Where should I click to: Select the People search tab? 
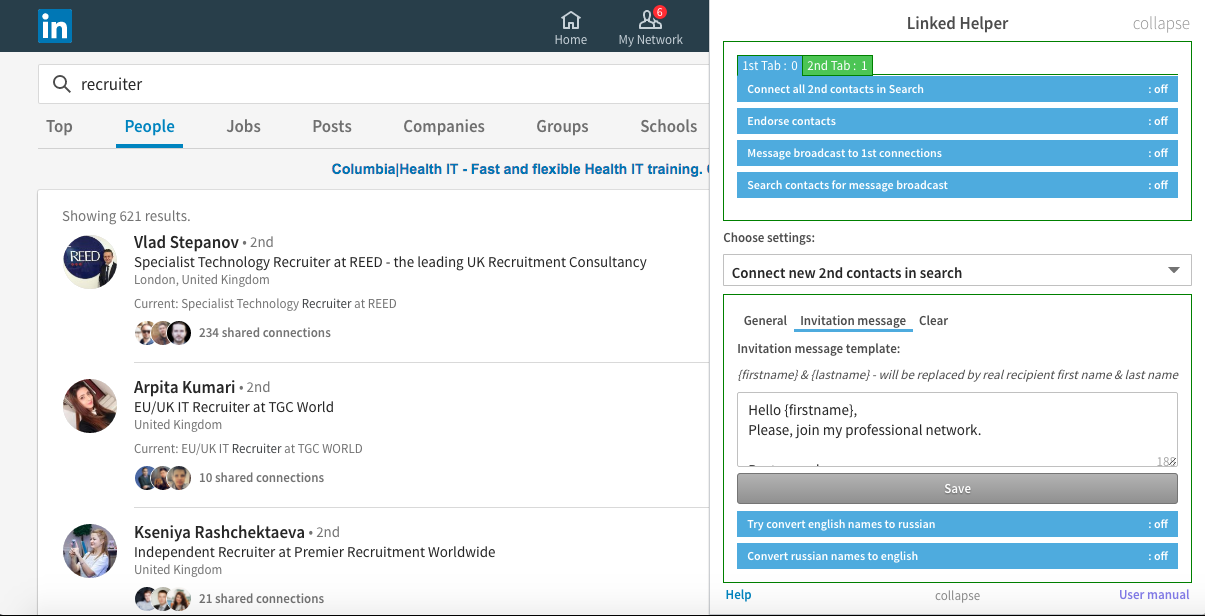click(149, 126)
